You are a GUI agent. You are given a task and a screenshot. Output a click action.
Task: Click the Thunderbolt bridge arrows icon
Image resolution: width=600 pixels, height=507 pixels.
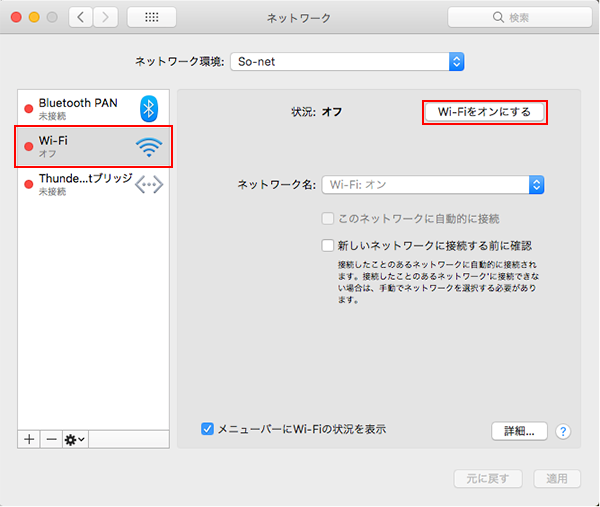[x=149, y=184]
